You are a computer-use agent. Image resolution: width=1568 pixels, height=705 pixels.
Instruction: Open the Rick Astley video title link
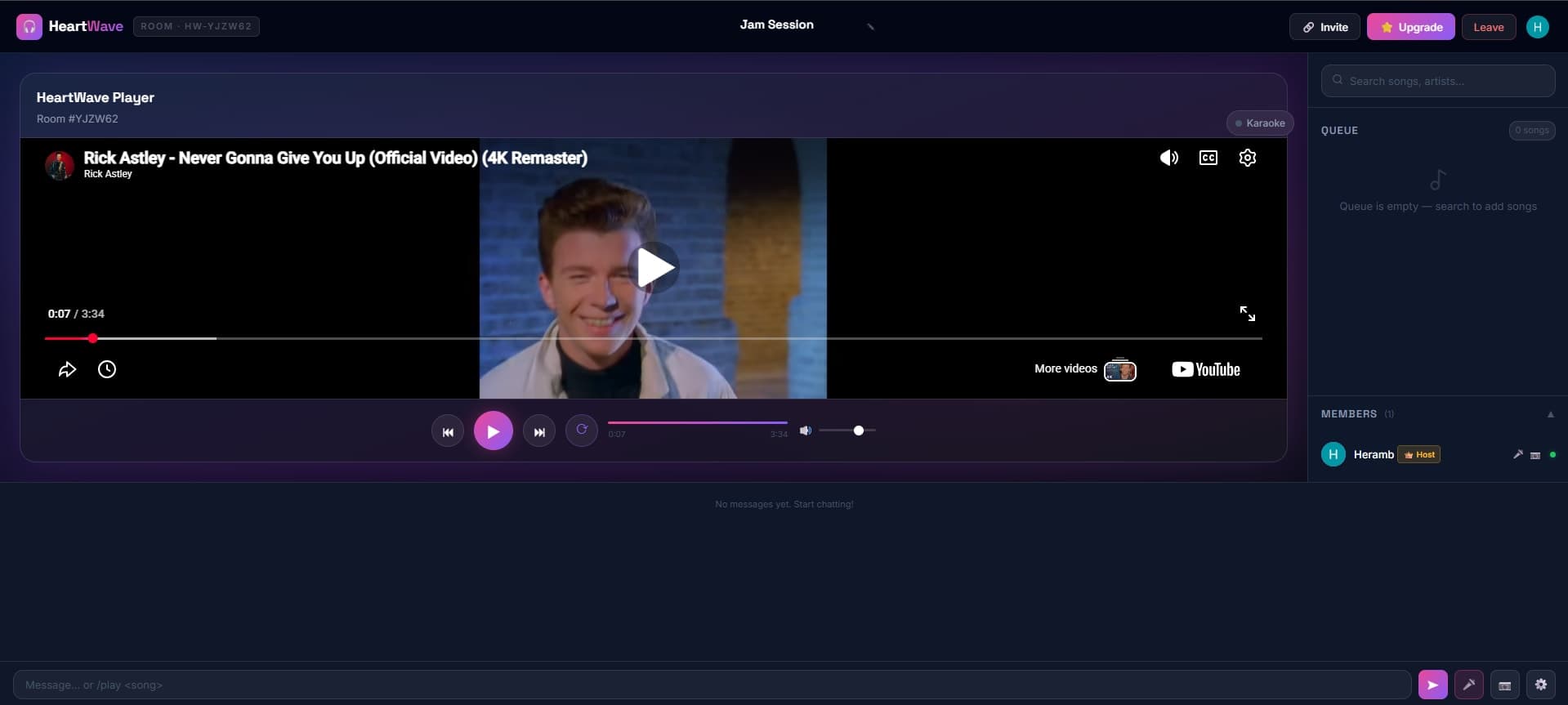click(x=335, y=158)
